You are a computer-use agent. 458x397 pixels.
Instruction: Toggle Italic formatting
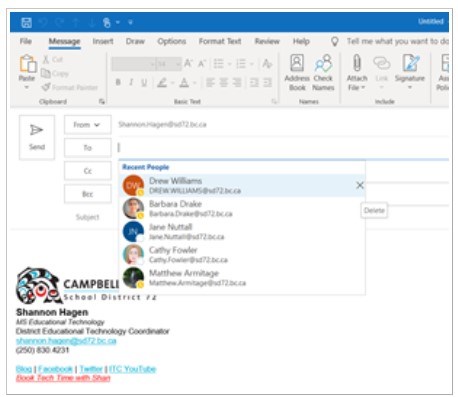pos(131,82)
